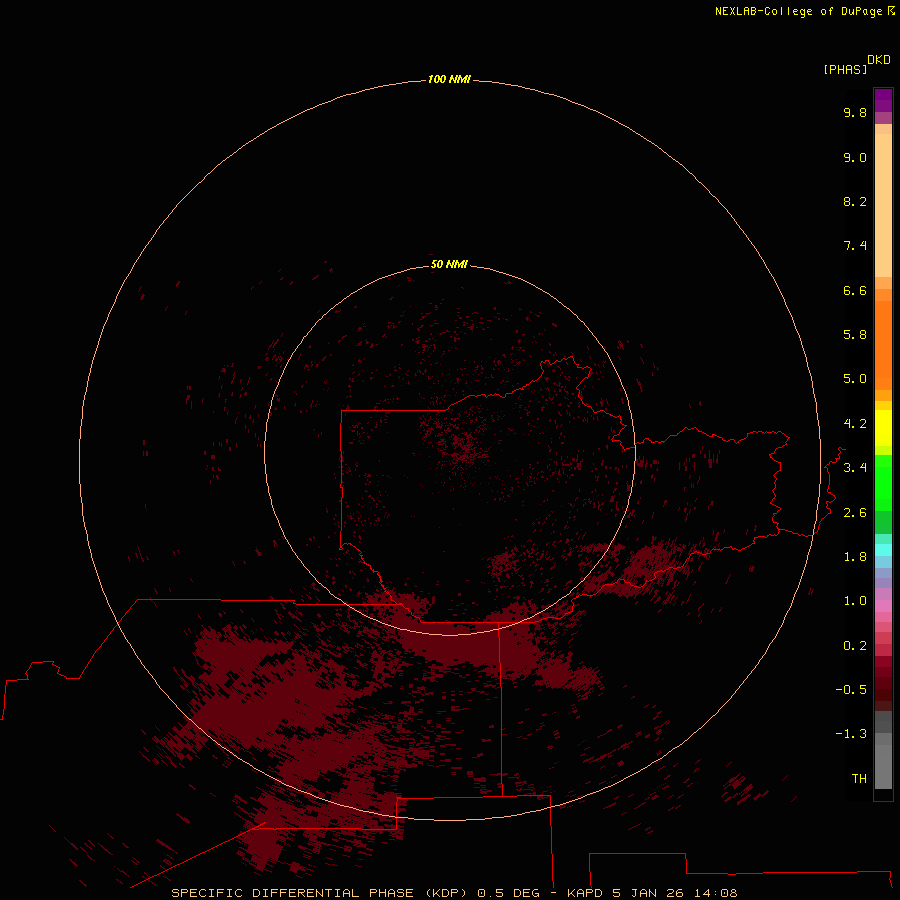The width and height of the screenshot is (900, 900).
Task: Click the cyan segment of the color bar
Action: pos(883,550)
